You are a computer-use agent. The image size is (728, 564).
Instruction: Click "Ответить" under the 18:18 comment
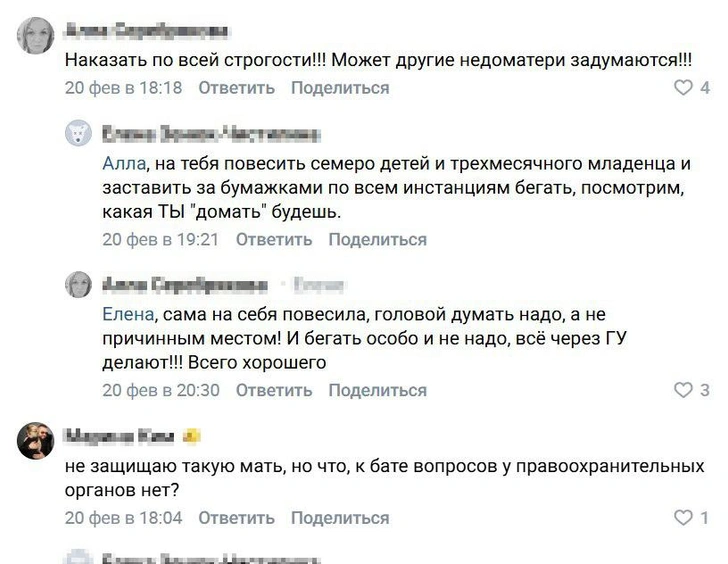[x=236, y=88]
